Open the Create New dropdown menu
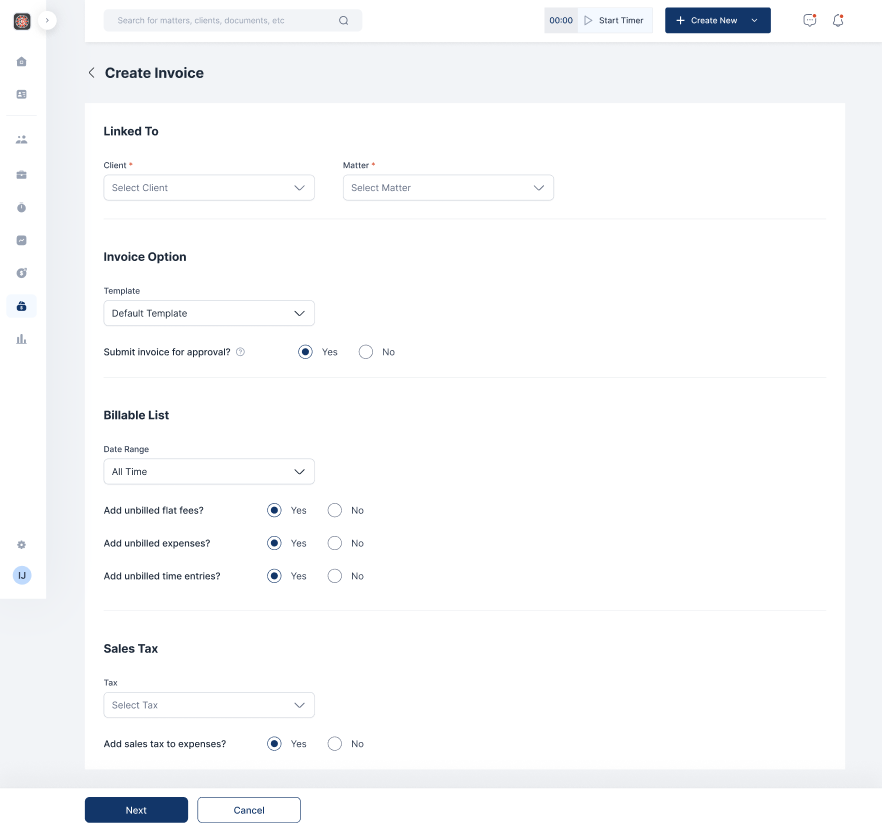The height and width of the screenshot is (827, 882). coord(717,20)
